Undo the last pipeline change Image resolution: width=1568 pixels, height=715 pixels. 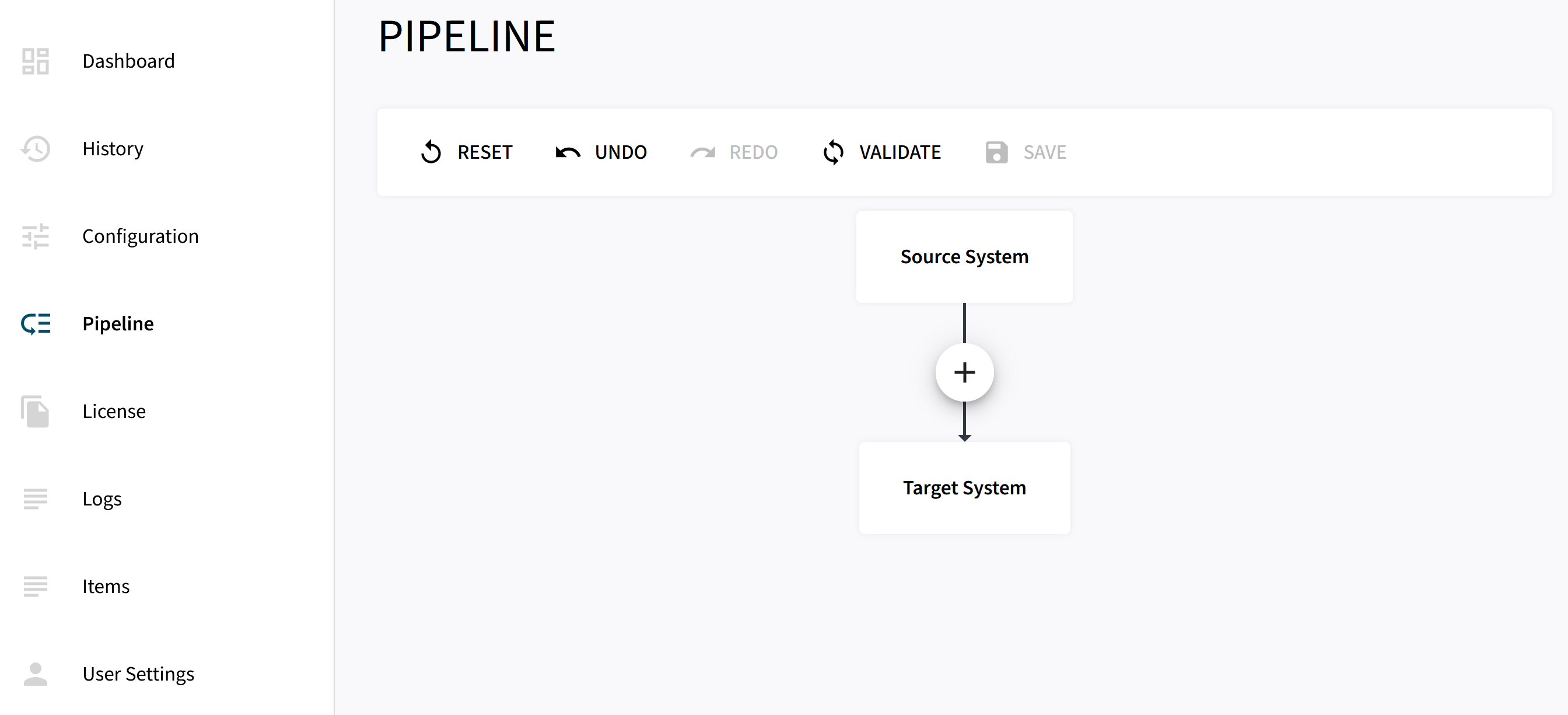pyautogui.click(x=601, y=152)
